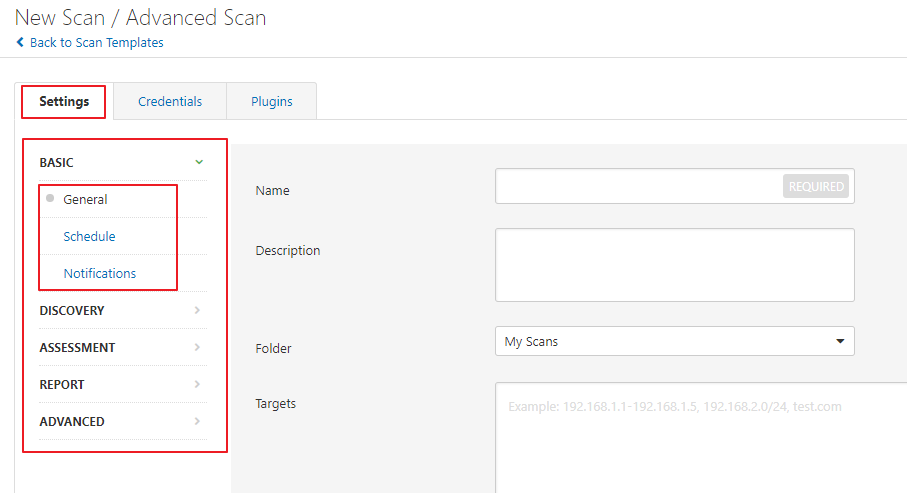Image resolution: width=907 pixels, height=493 pixels.
Task: Collapse BASIC using its green chevron
Action: click(x=199, y=162)
